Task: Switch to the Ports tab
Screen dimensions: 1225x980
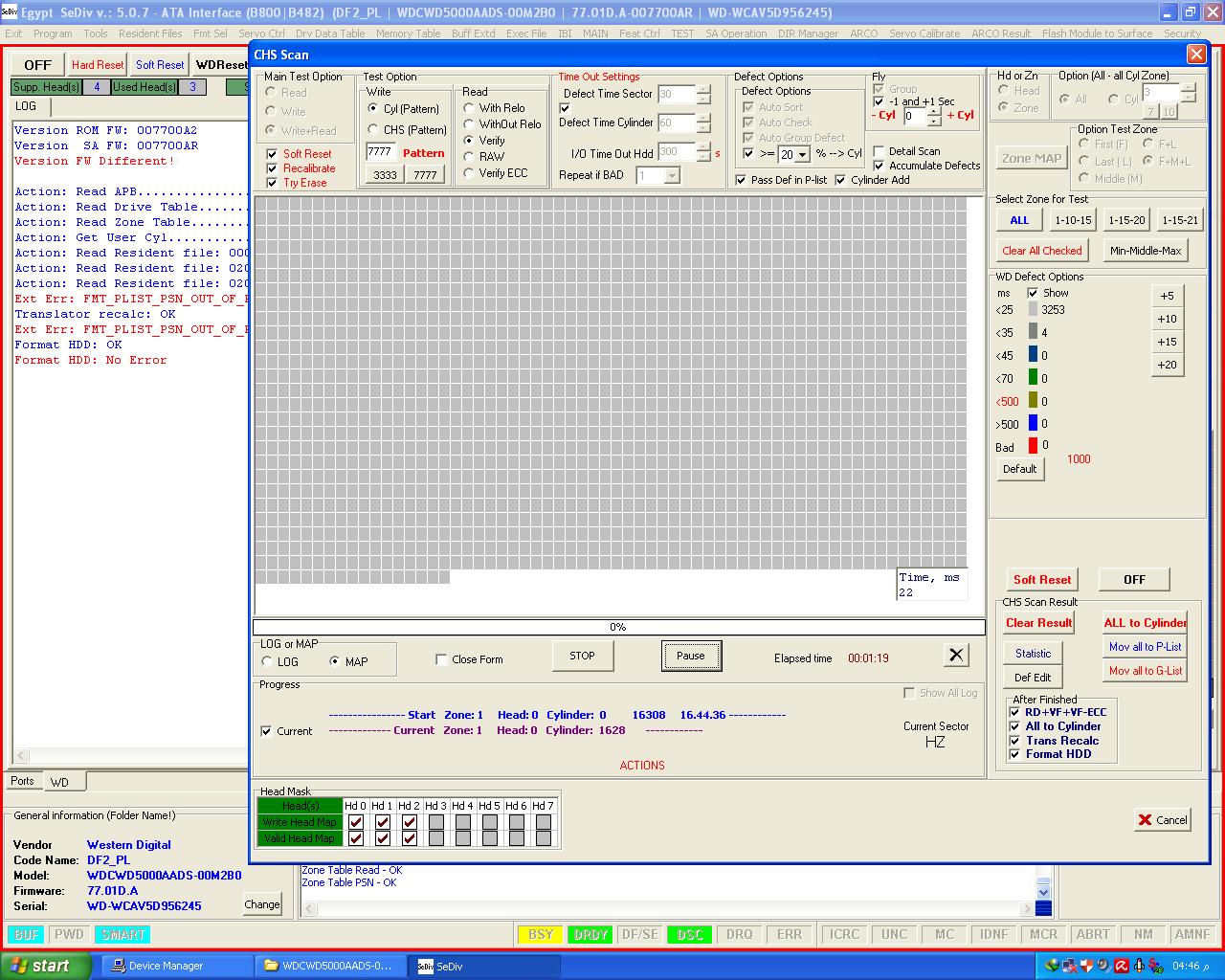Action: pyautogui.click(x=22, y=781)
